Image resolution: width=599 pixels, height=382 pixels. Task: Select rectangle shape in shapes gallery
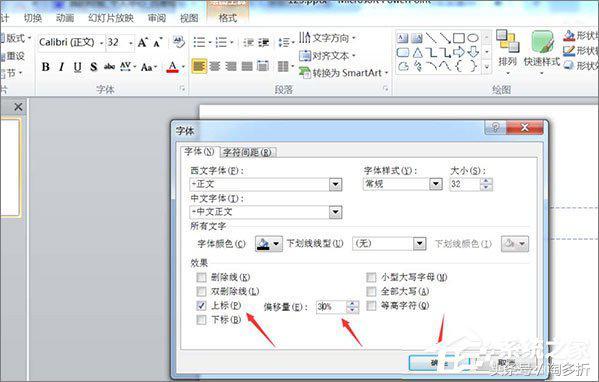pos(459,38)
